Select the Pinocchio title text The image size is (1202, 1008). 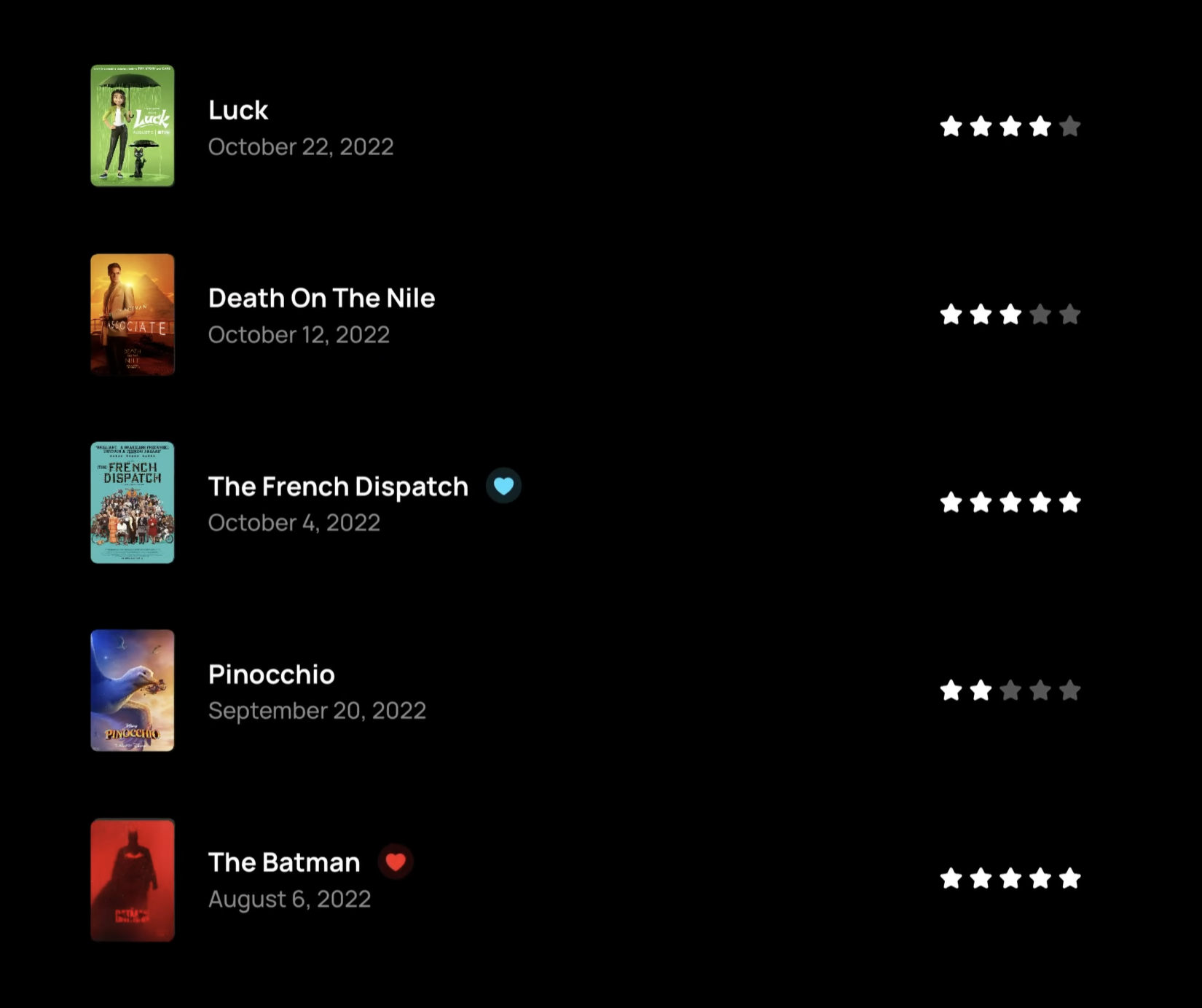pos(272,674)
